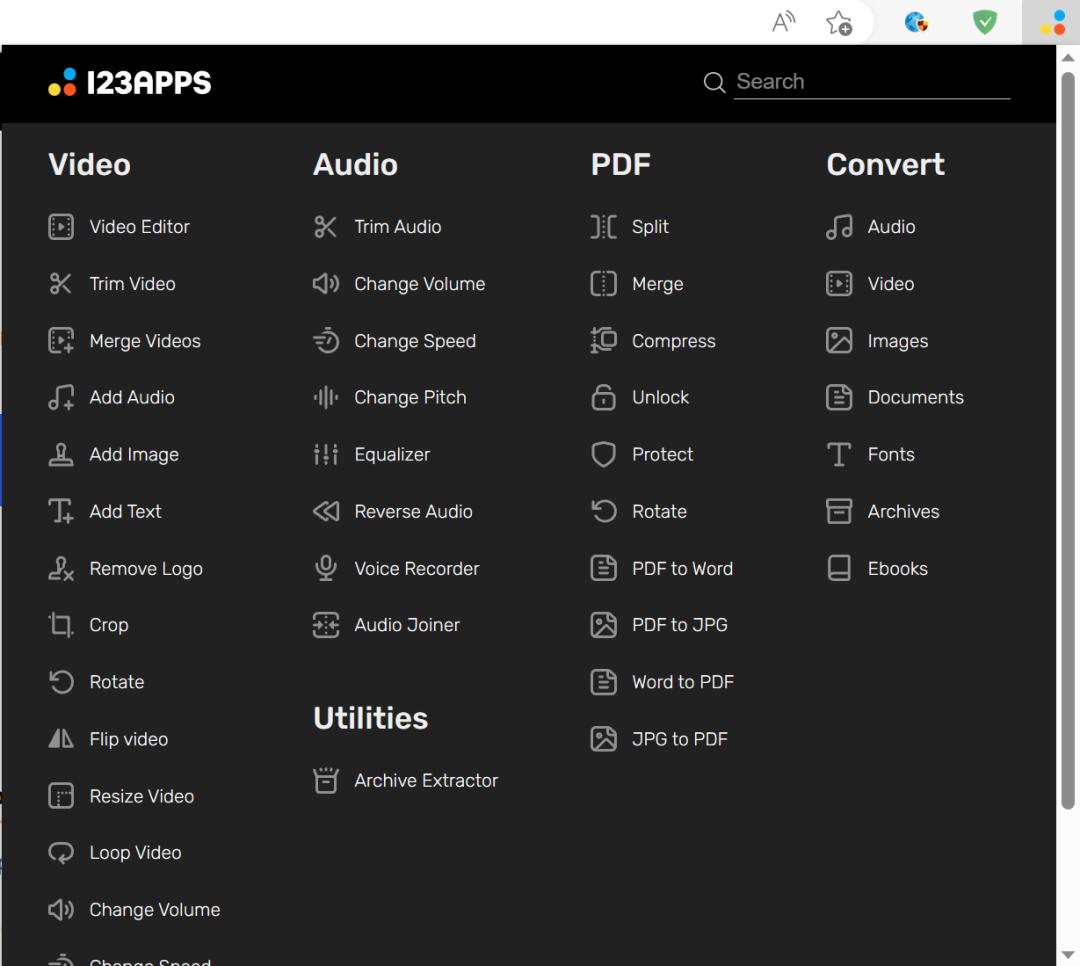Open the Merge Videos link

pyautogui.click(x=145, y=341)
